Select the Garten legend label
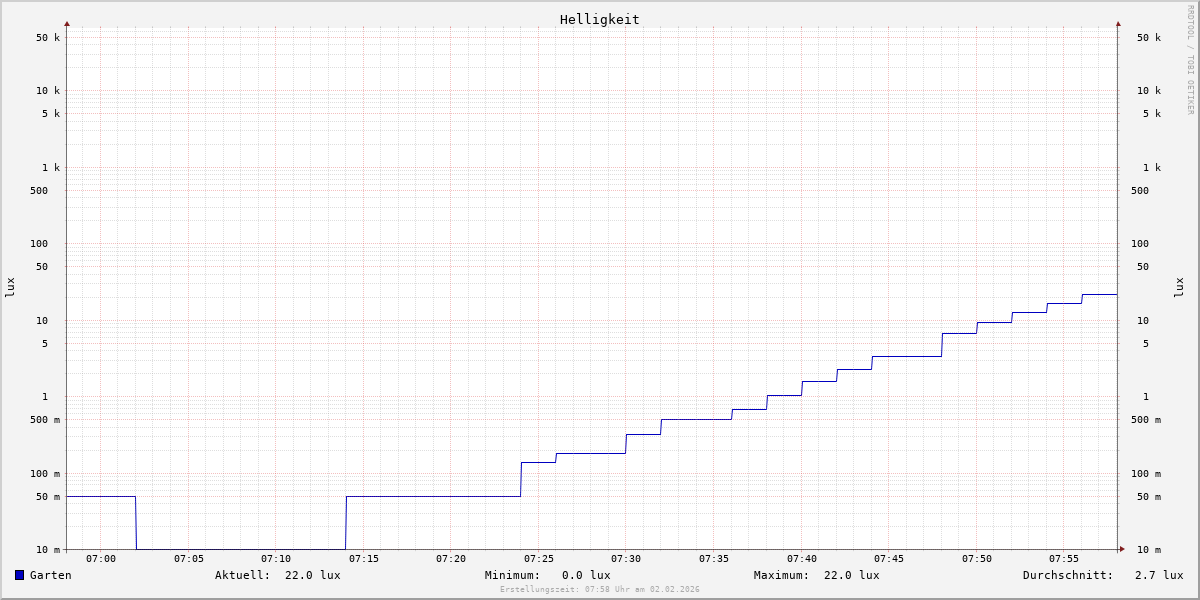This screenshot has width=1200, height=600. pos(50,575)
